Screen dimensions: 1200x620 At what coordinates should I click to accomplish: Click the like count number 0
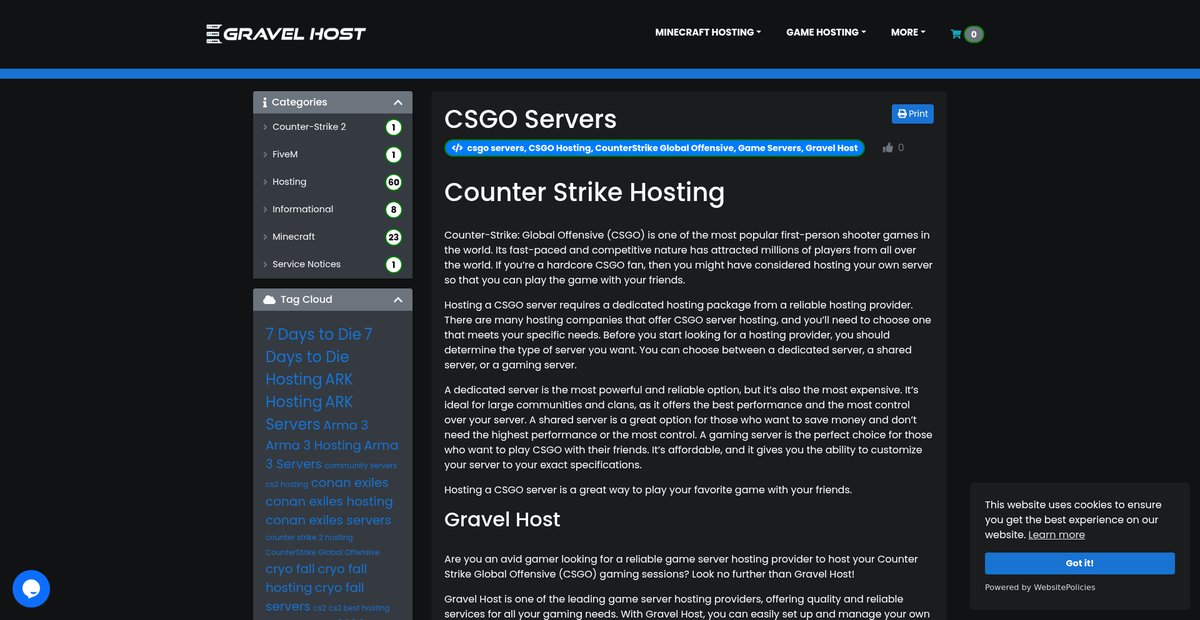[901, 148]
